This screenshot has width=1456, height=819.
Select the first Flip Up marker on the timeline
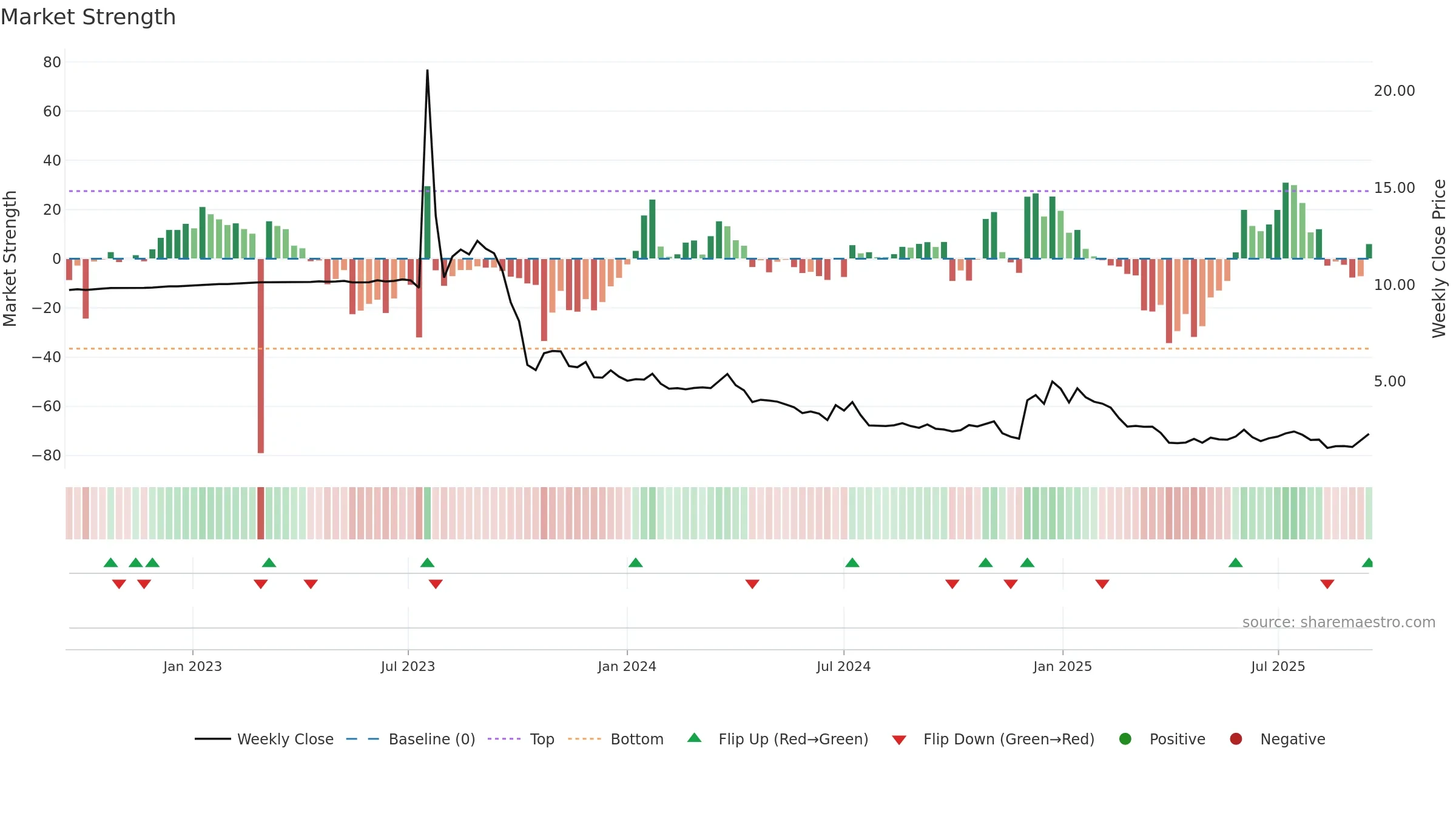pyautogui.click(x=110, y=562)
